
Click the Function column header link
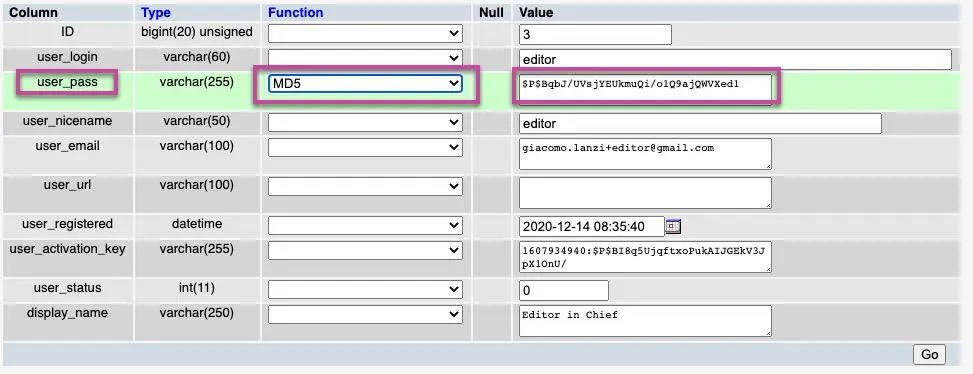pyautogui.click(x=295, y=12)
